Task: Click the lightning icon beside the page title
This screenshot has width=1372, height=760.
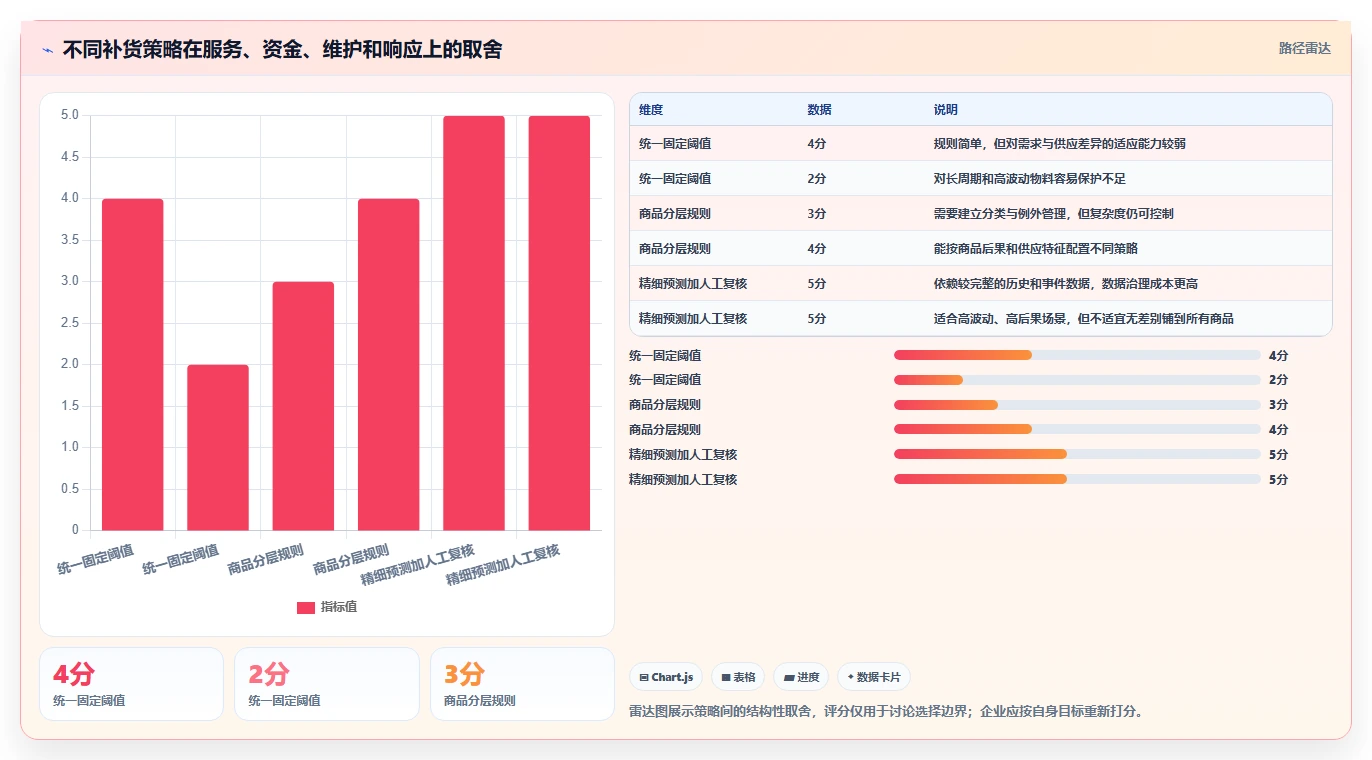Action: click(x=47, y=49)
